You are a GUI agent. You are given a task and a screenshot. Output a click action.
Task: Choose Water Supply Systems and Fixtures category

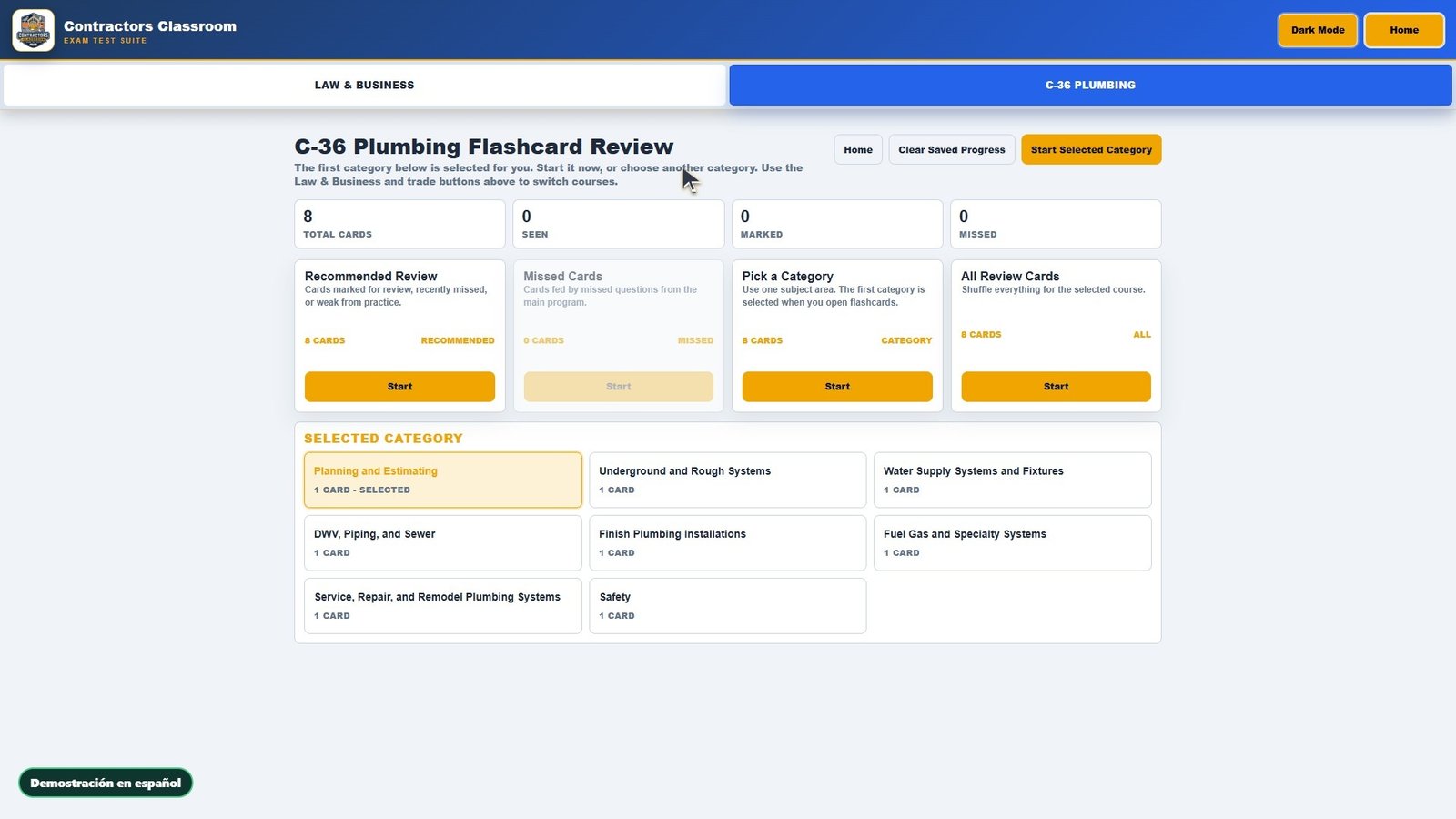click(1012, 480)
